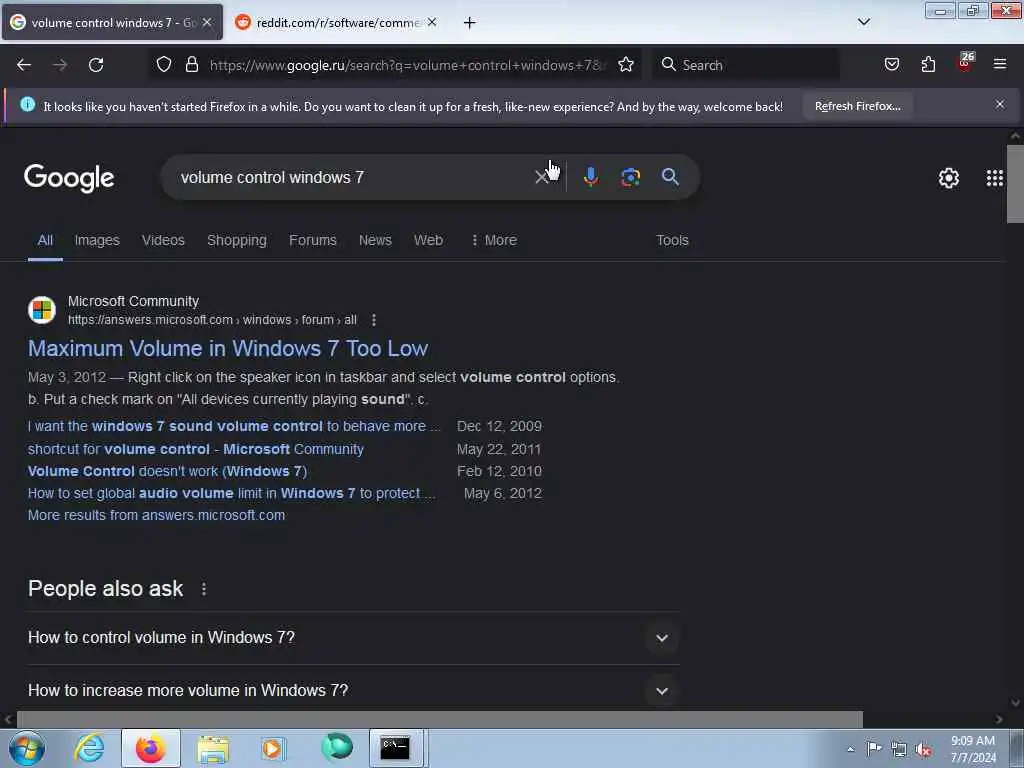Save page to Pocket
Image resolution: width=1024 pixels, height=768 pixels.
click(x=891, y=65)
